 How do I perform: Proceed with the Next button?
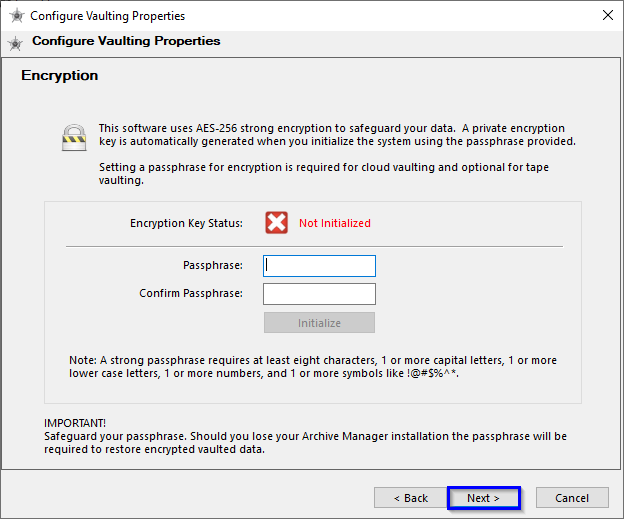pos(483,498)
